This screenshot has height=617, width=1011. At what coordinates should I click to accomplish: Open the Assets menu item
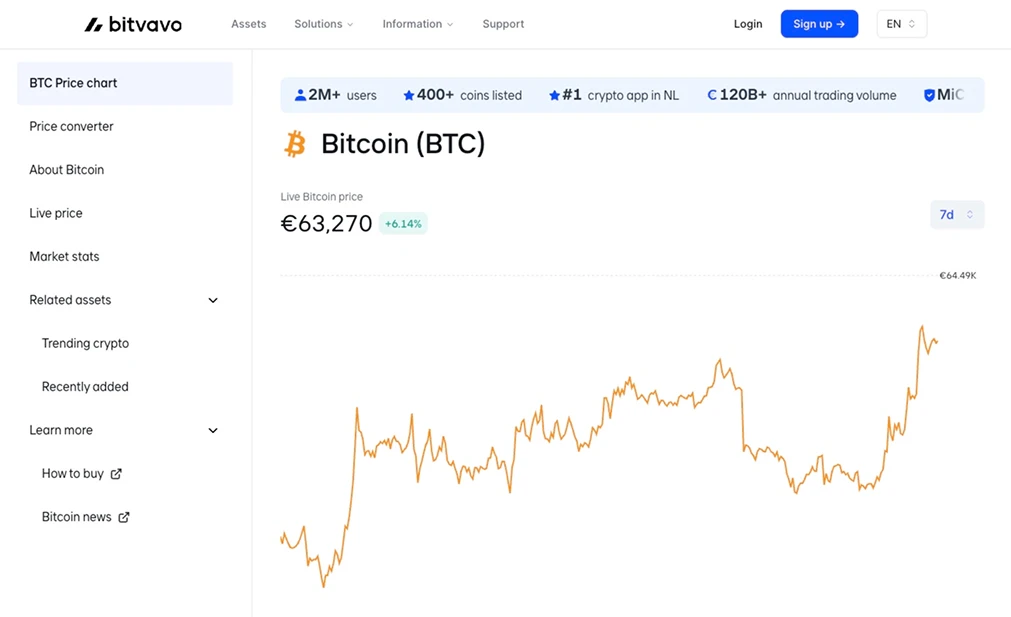click(248, 23)
